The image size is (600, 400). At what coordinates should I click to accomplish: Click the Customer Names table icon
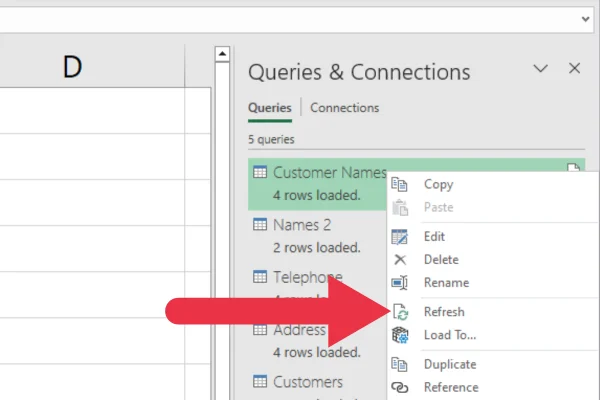pos(260,172)
